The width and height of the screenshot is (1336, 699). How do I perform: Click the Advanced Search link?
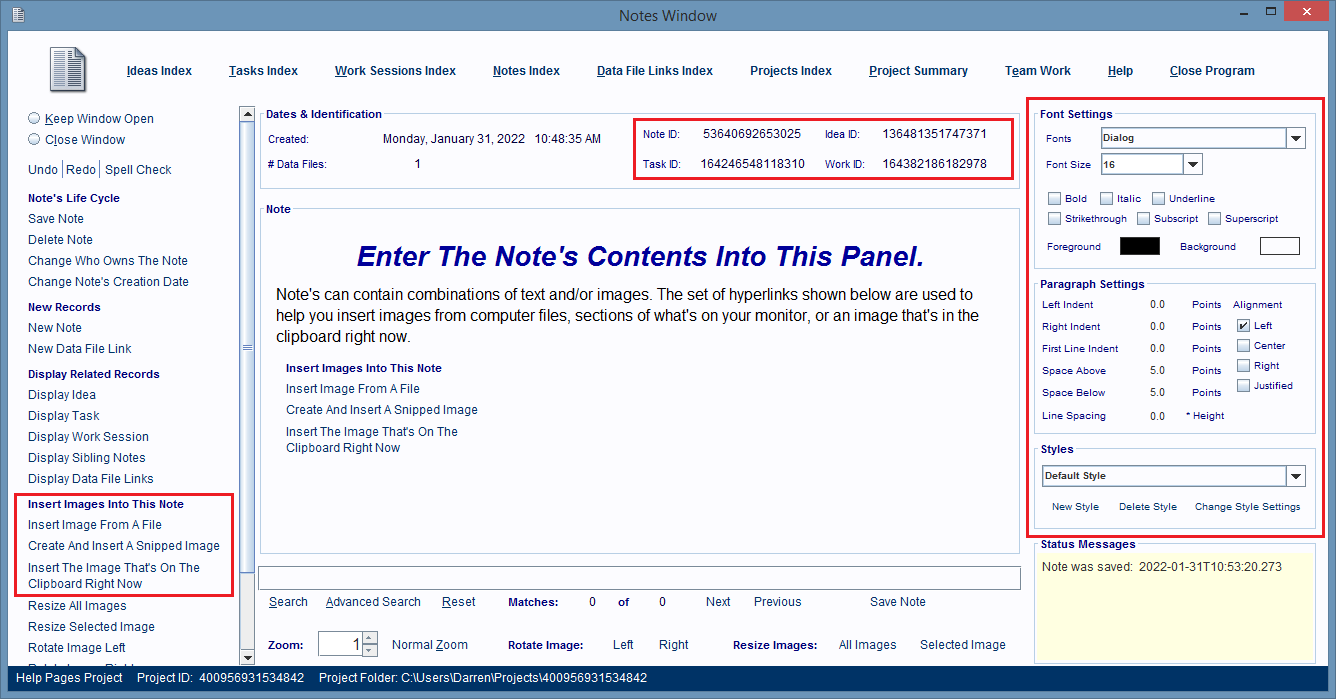click(x=373, y=602)
